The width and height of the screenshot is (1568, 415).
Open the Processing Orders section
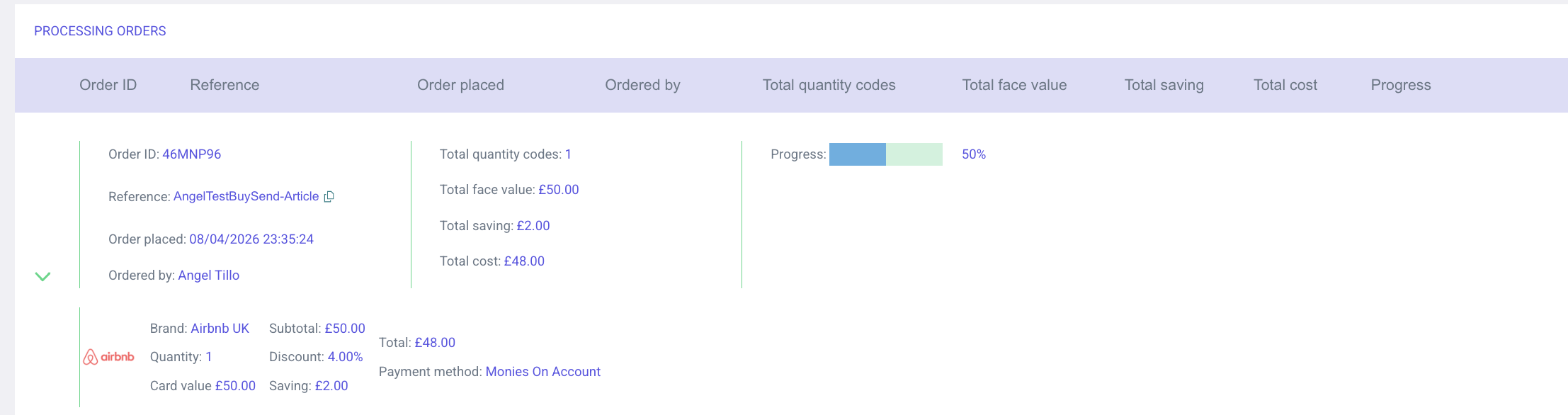(100, 31)
